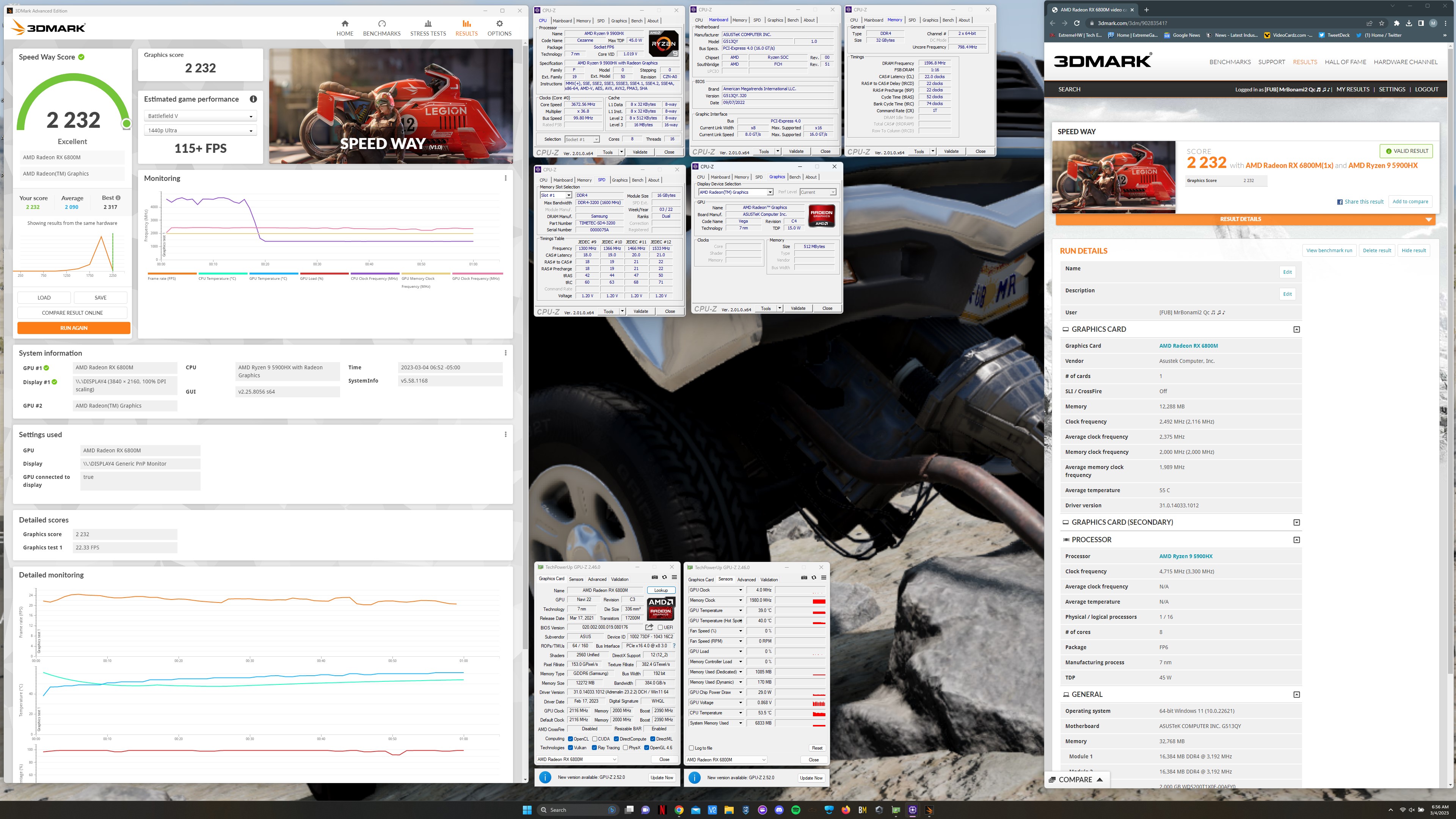Image resolution: width=1456 pixels, height=819 pixels.
Task: Open System information three-dot menu
Action: 505,353
